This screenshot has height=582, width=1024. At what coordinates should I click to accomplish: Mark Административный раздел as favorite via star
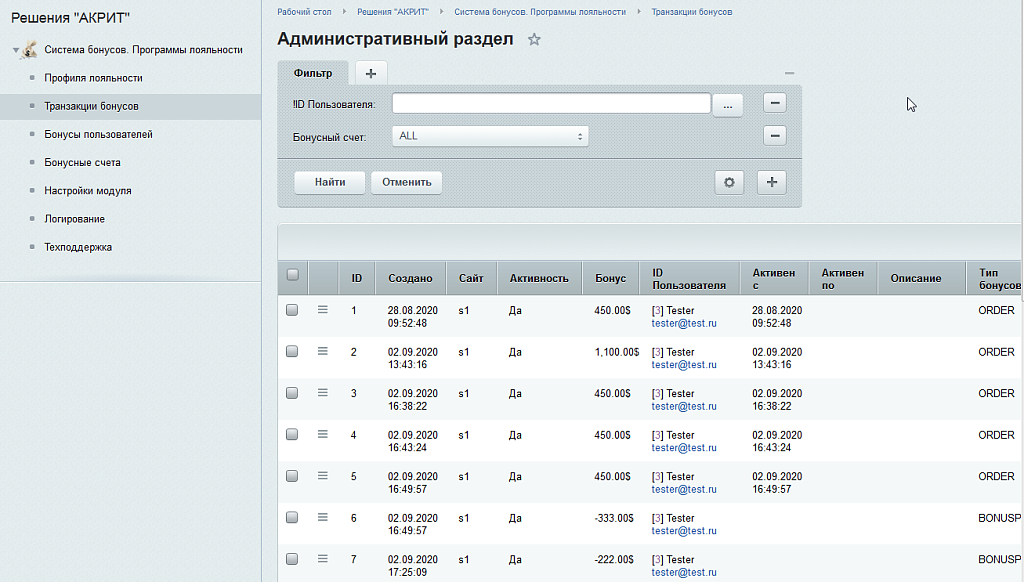534,40
